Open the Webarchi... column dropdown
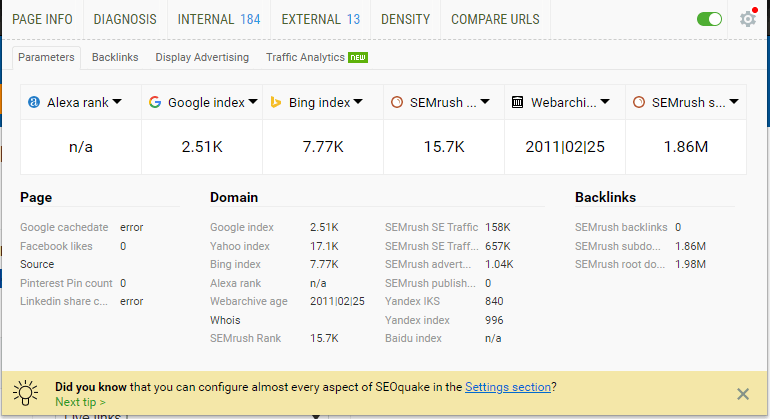This screenshot has height=419, width=770. point(605,102)
